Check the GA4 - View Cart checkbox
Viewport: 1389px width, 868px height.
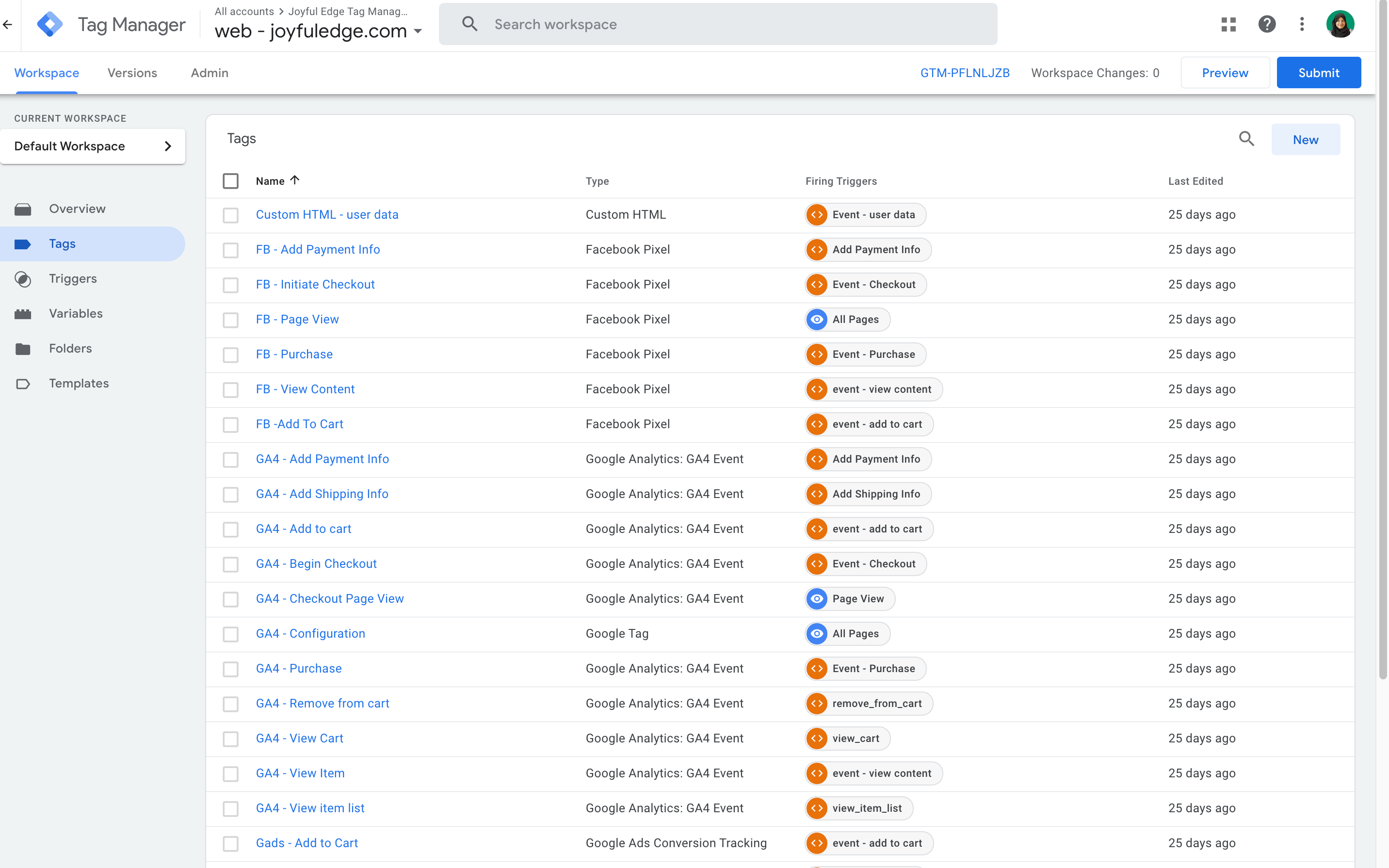pyautogui.click(x=231, y=739)
